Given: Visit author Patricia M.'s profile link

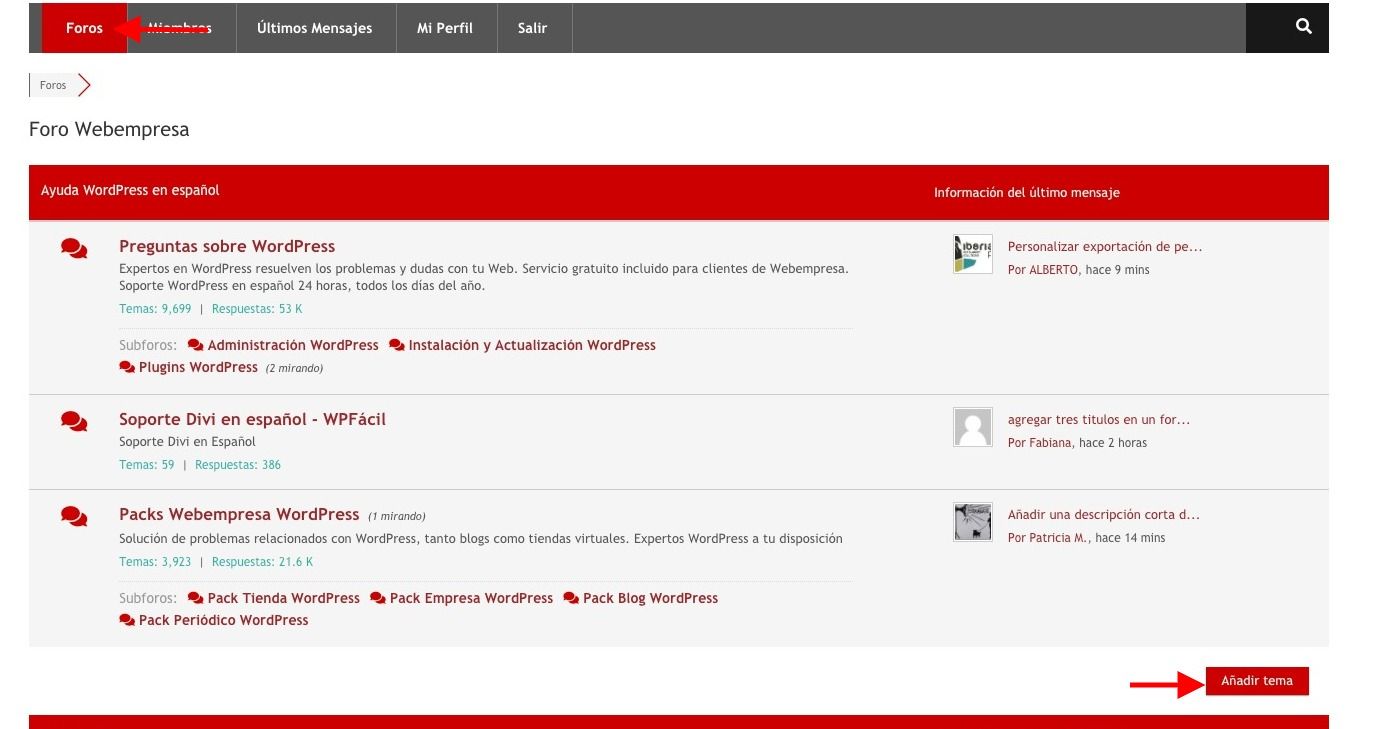Looking at the screenshot, I should point(1058,538).
